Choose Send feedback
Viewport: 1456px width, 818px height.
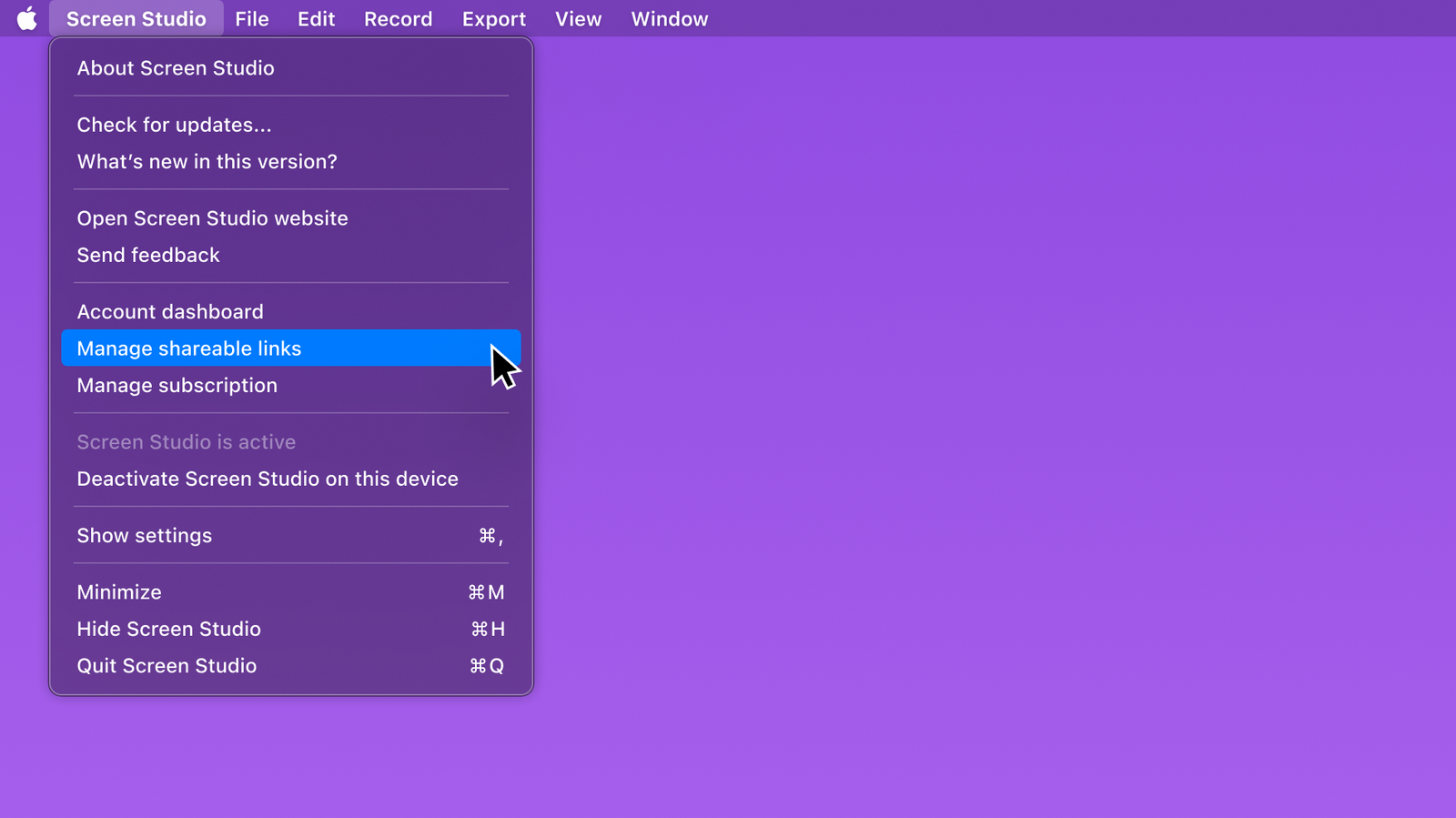[x=148, y=256]
